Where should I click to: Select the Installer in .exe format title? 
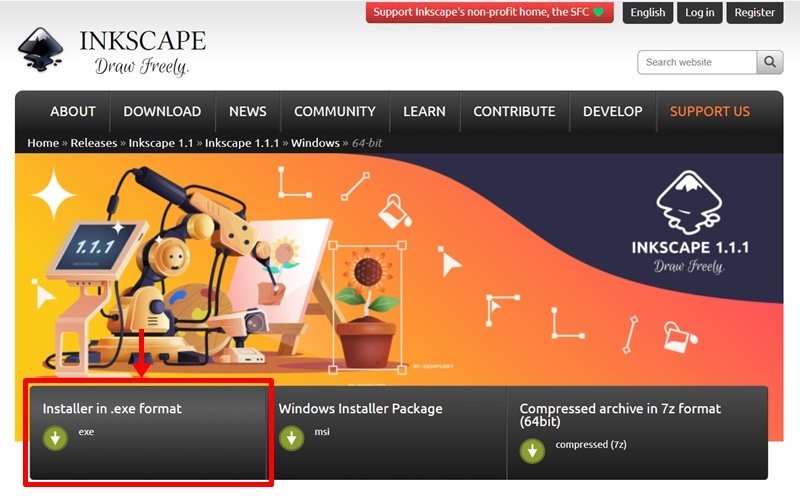[x=112, y=409]
